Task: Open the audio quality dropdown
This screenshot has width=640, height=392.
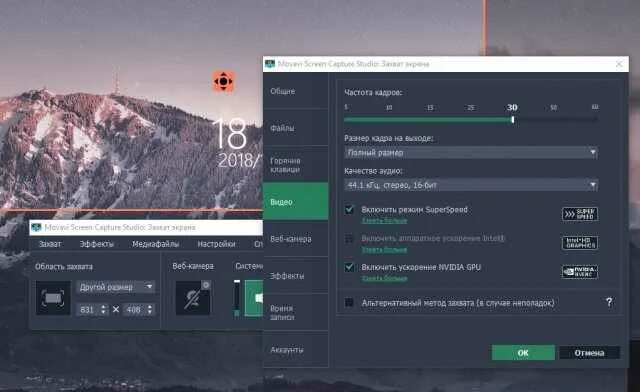Action: pos(471,185)
